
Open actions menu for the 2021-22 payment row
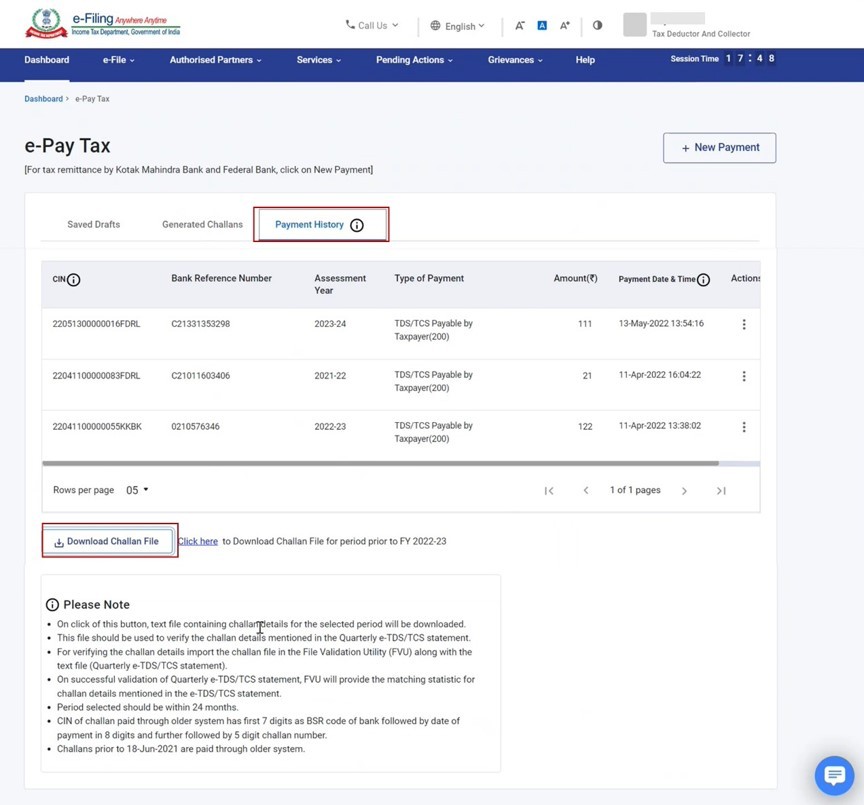pos(743,376)
